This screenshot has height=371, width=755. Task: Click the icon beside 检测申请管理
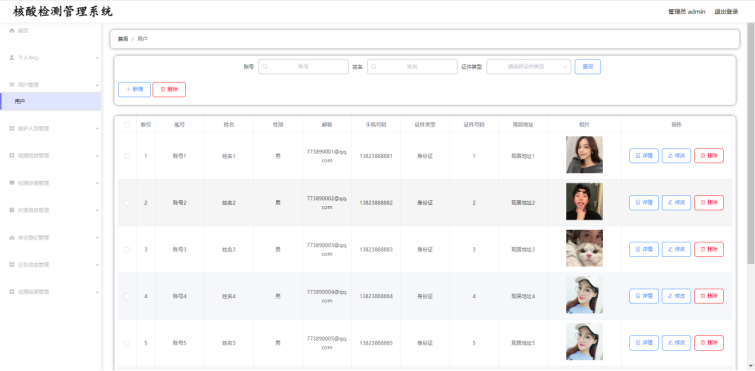12,183
